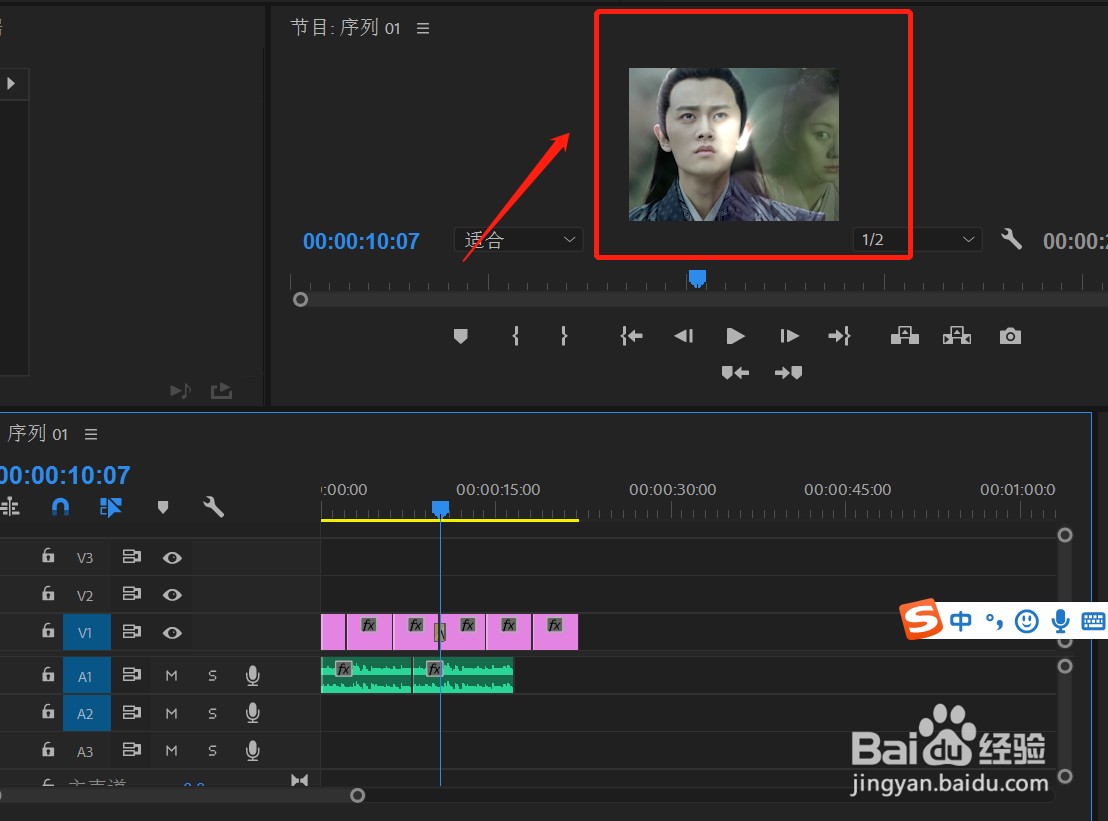Viewport: 1108px width, 821px height.
Task: Step forward one frame
Action: point(789,336)
